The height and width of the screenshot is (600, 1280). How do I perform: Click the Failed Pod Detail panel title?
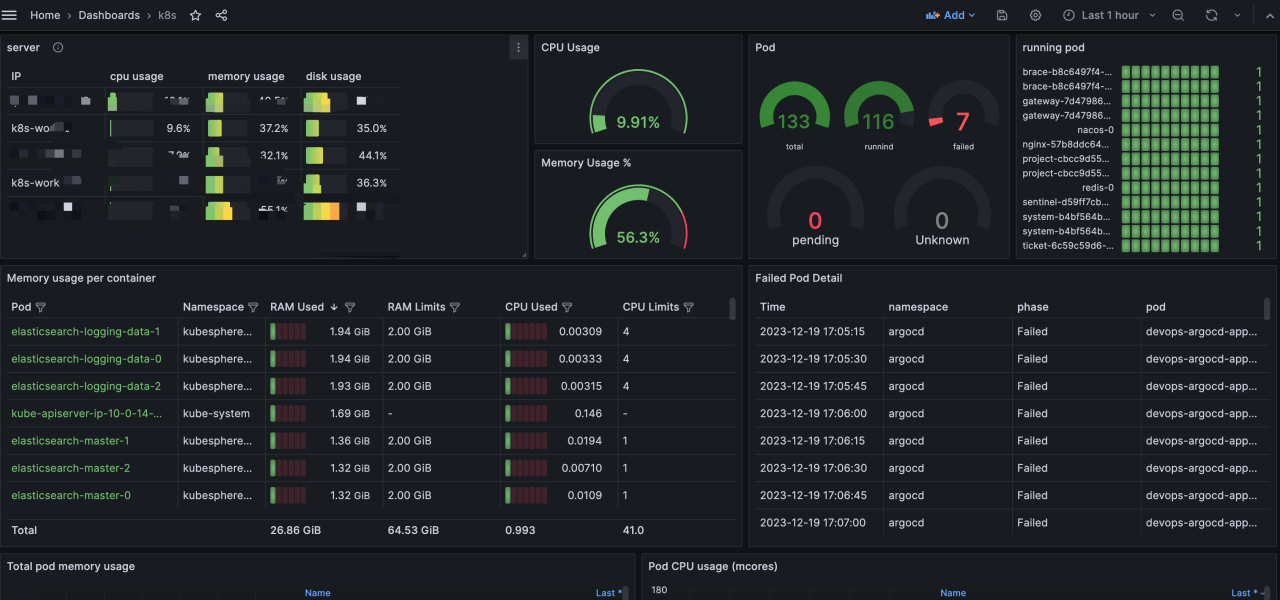[799, 278]
